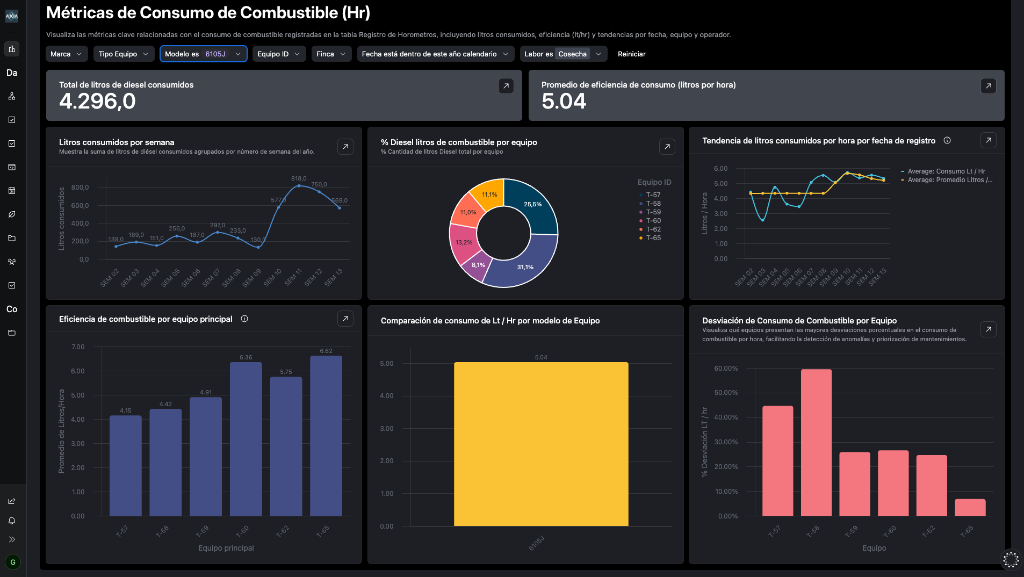Open the leaf icon in left sidebar
Viewport: 1024px width, 577px height.
click(12, 214)
